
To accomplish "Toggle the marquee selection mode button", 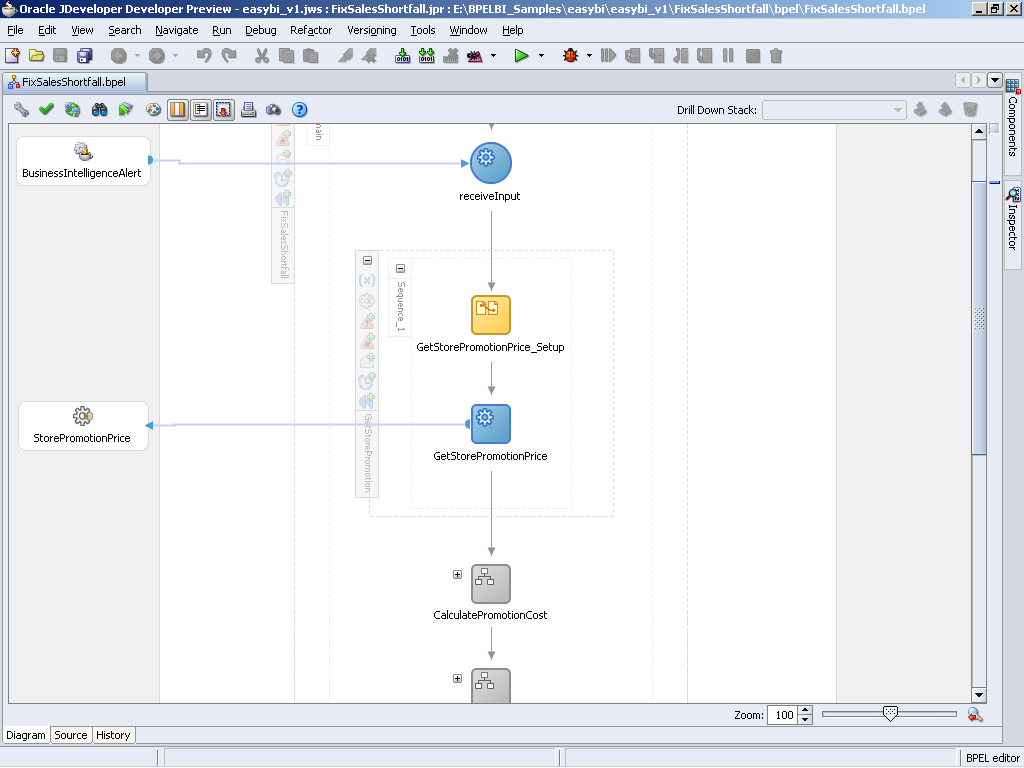I will (223, 110).
